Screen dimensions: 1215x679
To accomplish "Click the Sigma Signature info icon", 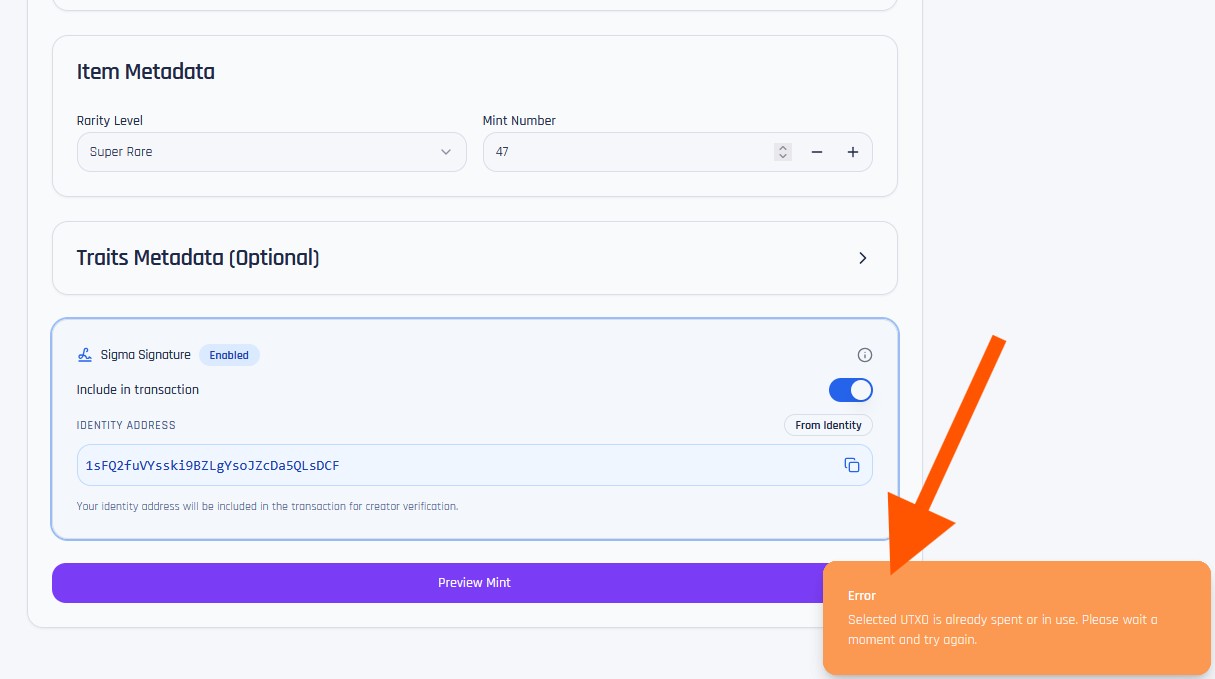I will click(x=865, y=355).
